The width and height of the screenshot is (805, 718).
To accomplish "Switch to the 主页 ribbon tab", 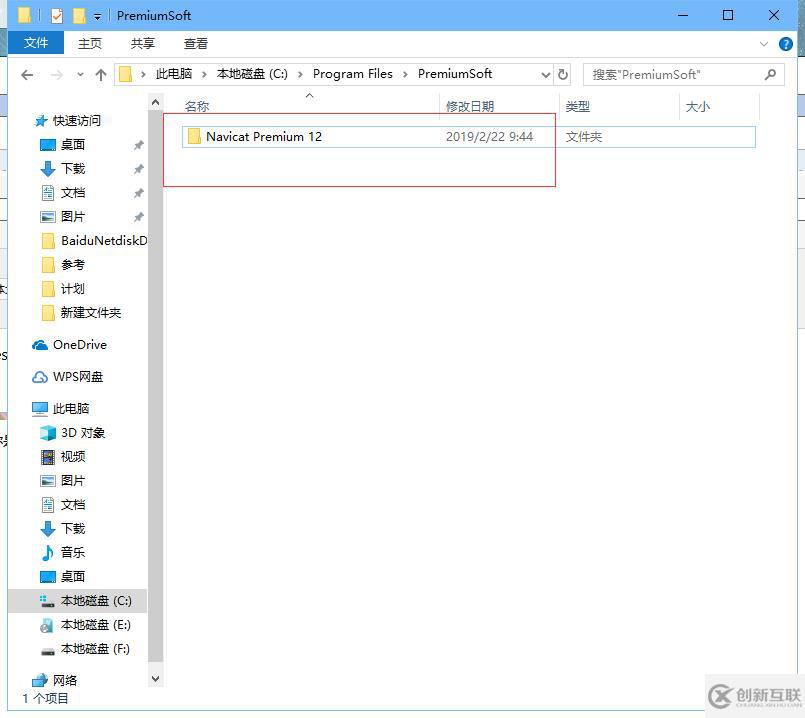I will coord(90,44).
